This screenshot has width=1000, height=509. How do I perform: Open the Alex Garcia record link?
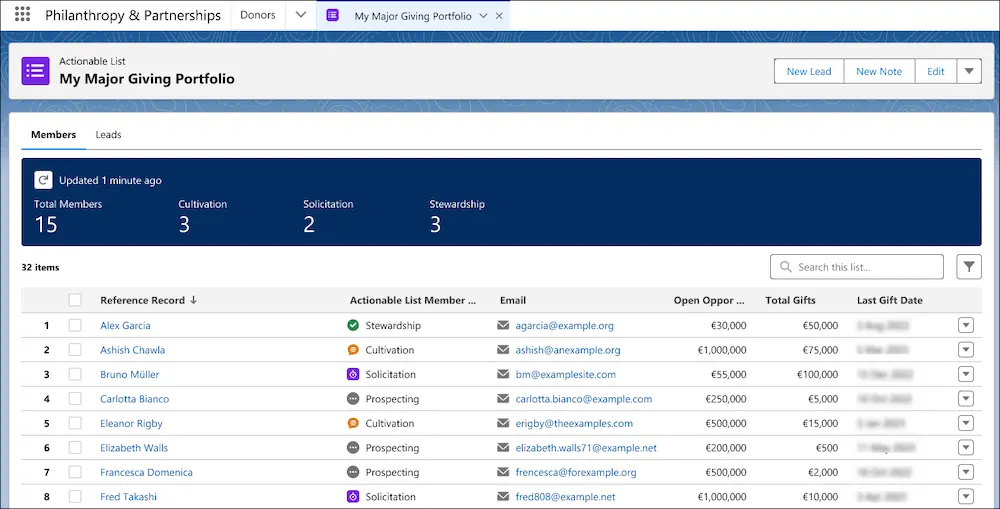[125, 325]
